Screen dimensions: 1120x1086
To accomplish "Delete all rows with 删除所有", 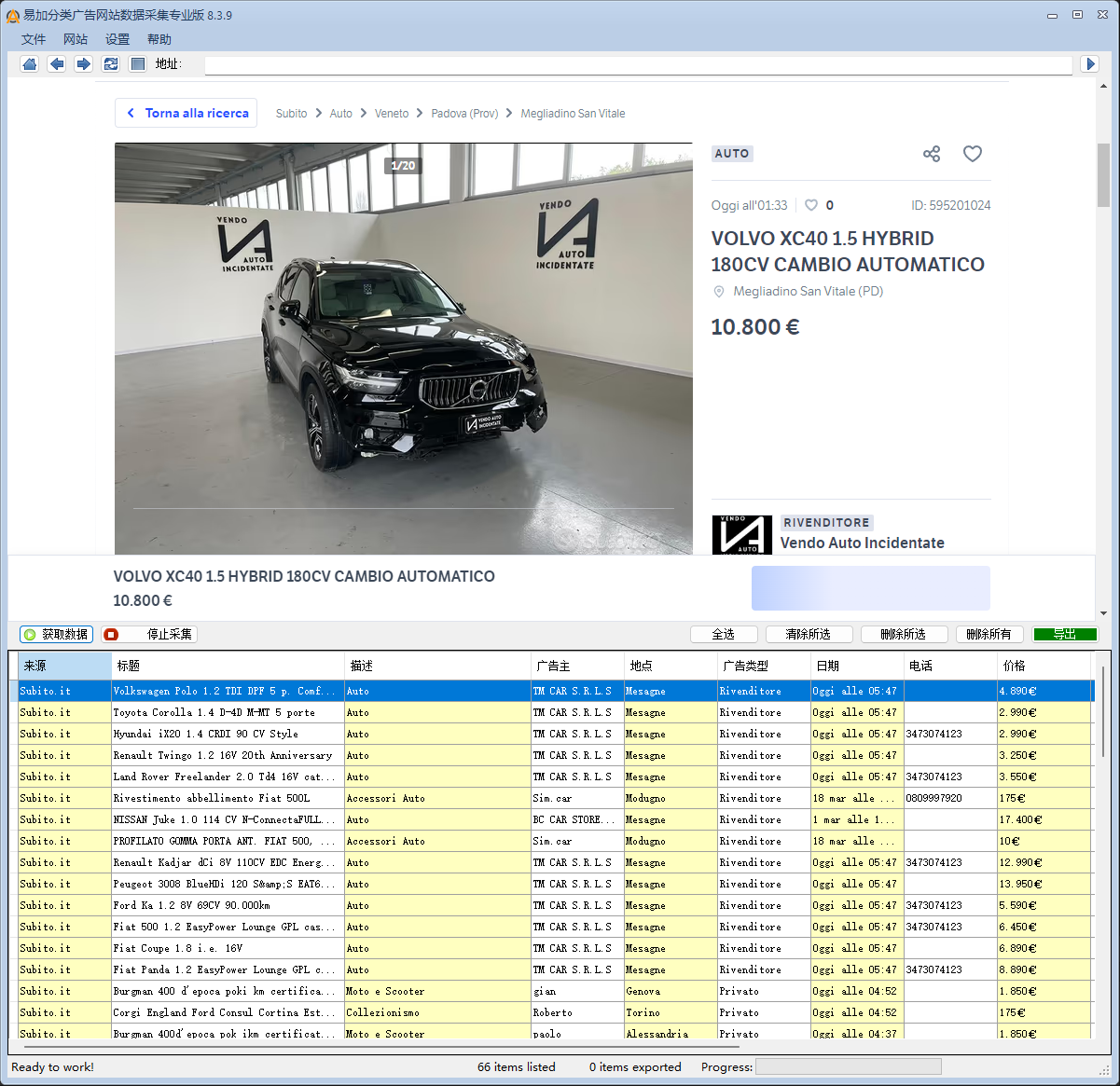I will (989, 634).
